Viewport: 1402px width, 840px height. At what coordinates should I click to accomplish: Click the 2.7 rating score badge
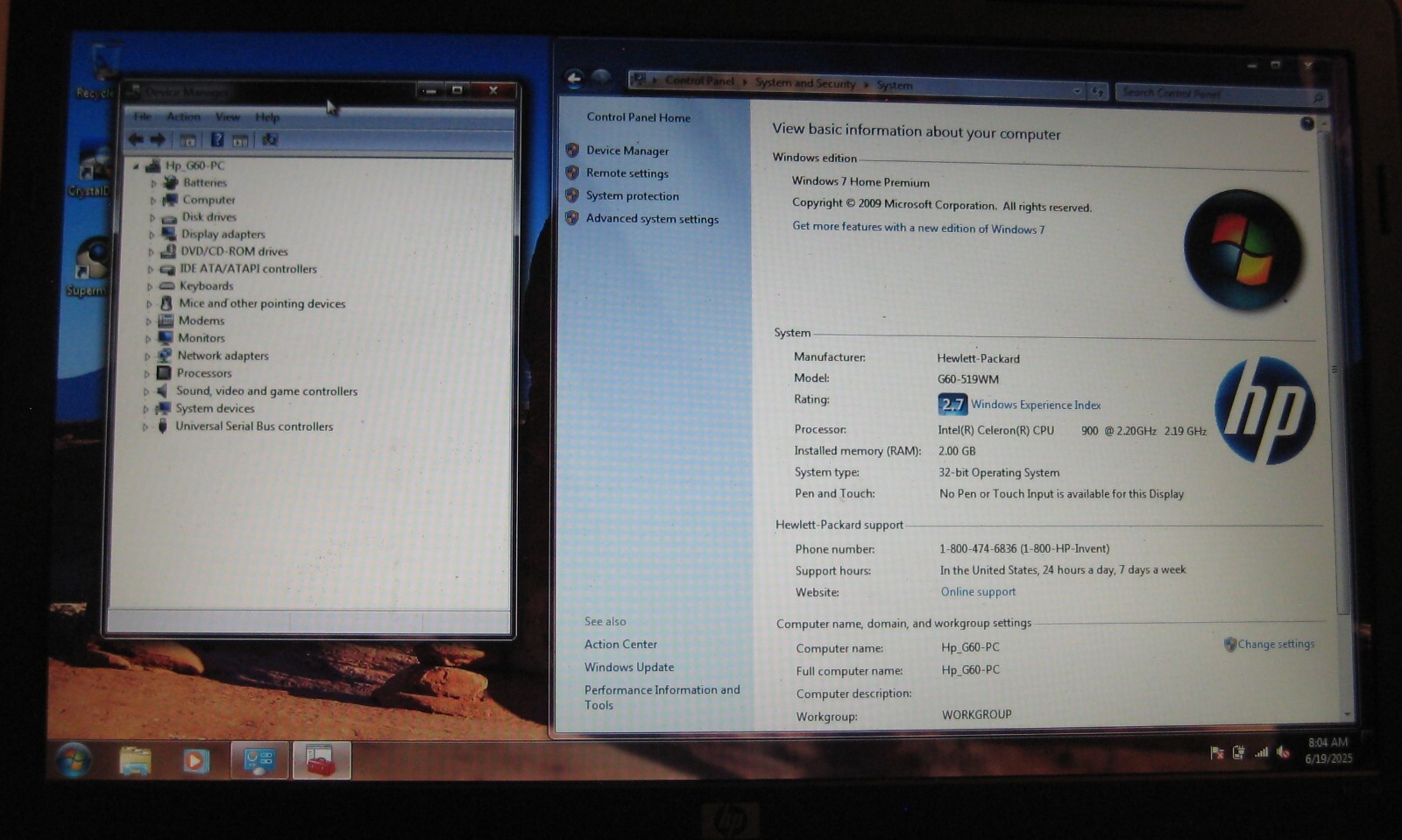pos(952,404)
